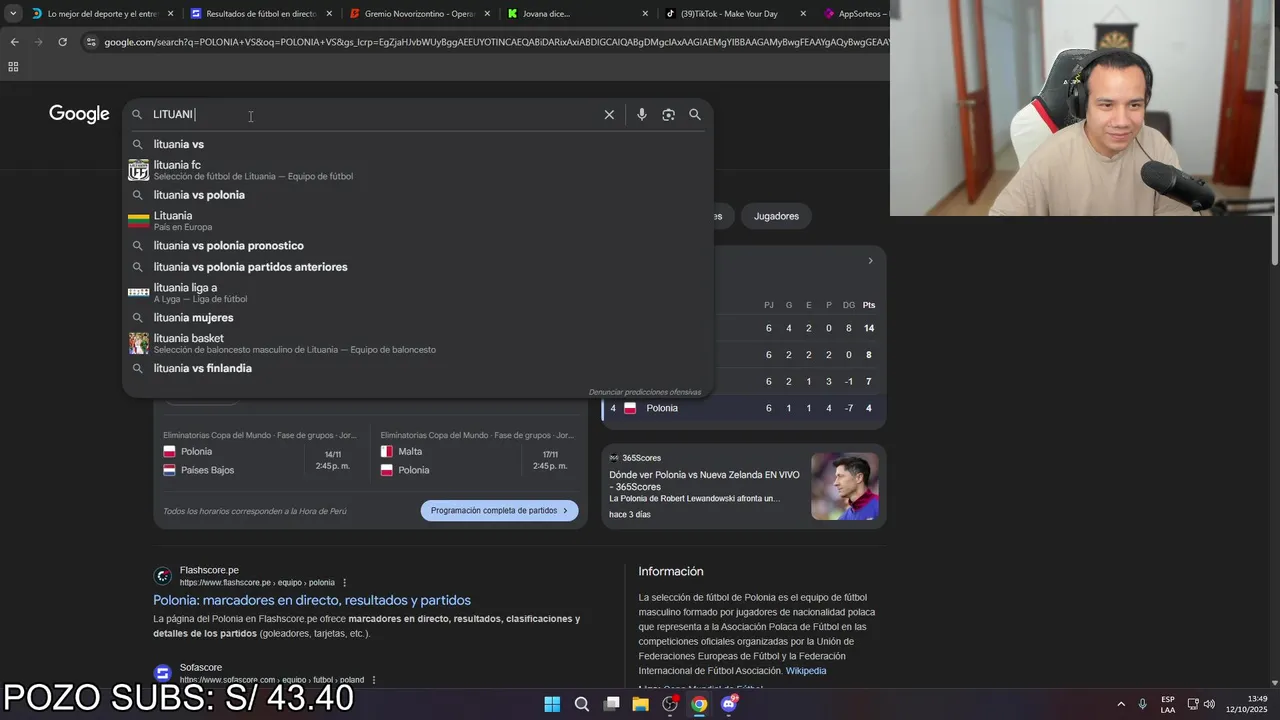Click 'Programación completa de partidos' button
The width and height of the screenshot is (1280, 720).
pyautogui.click(x=499, y=510)
